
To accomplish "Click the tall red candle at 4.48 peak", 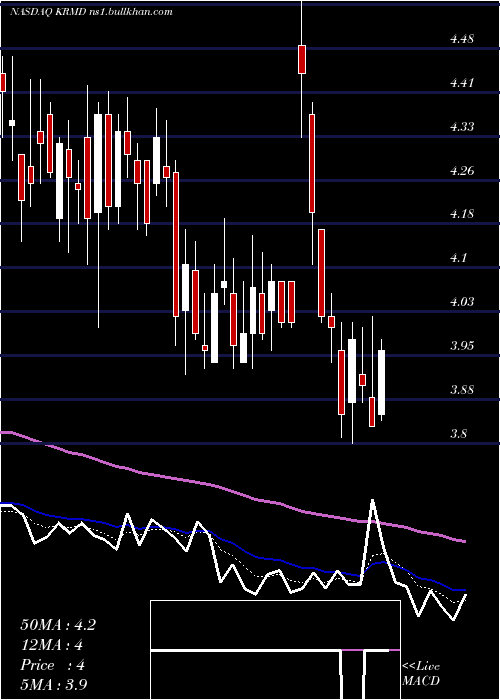I will point(302,59).
